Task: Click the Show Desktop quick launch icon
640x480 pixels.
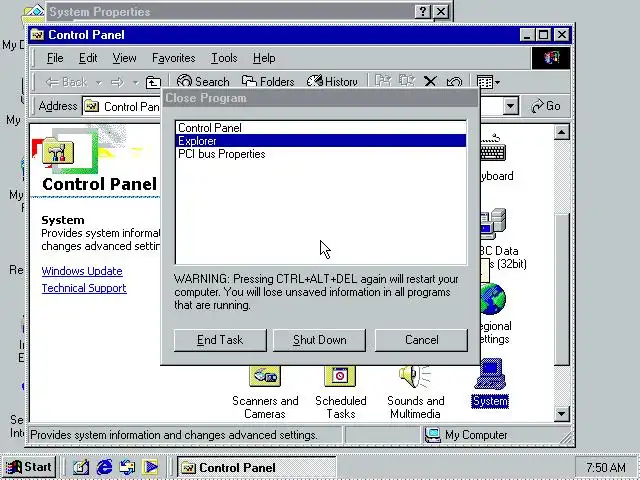Action: point(81,467)
